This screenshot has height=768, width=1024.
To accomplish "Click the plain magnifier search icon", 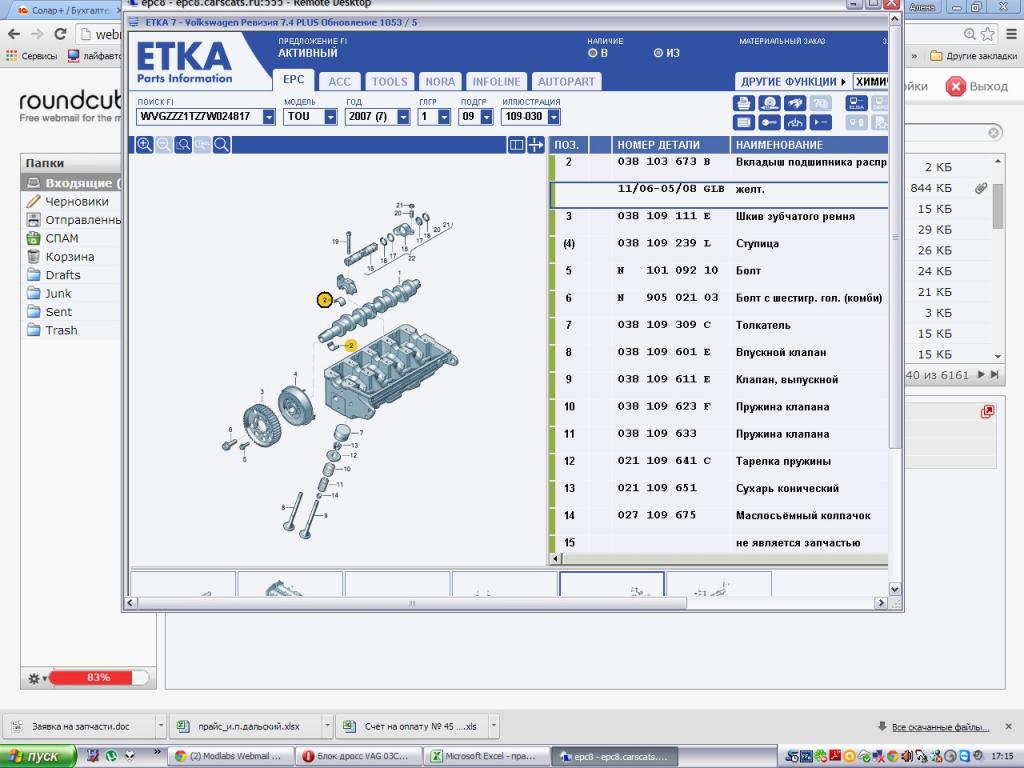I will (222, 145).
